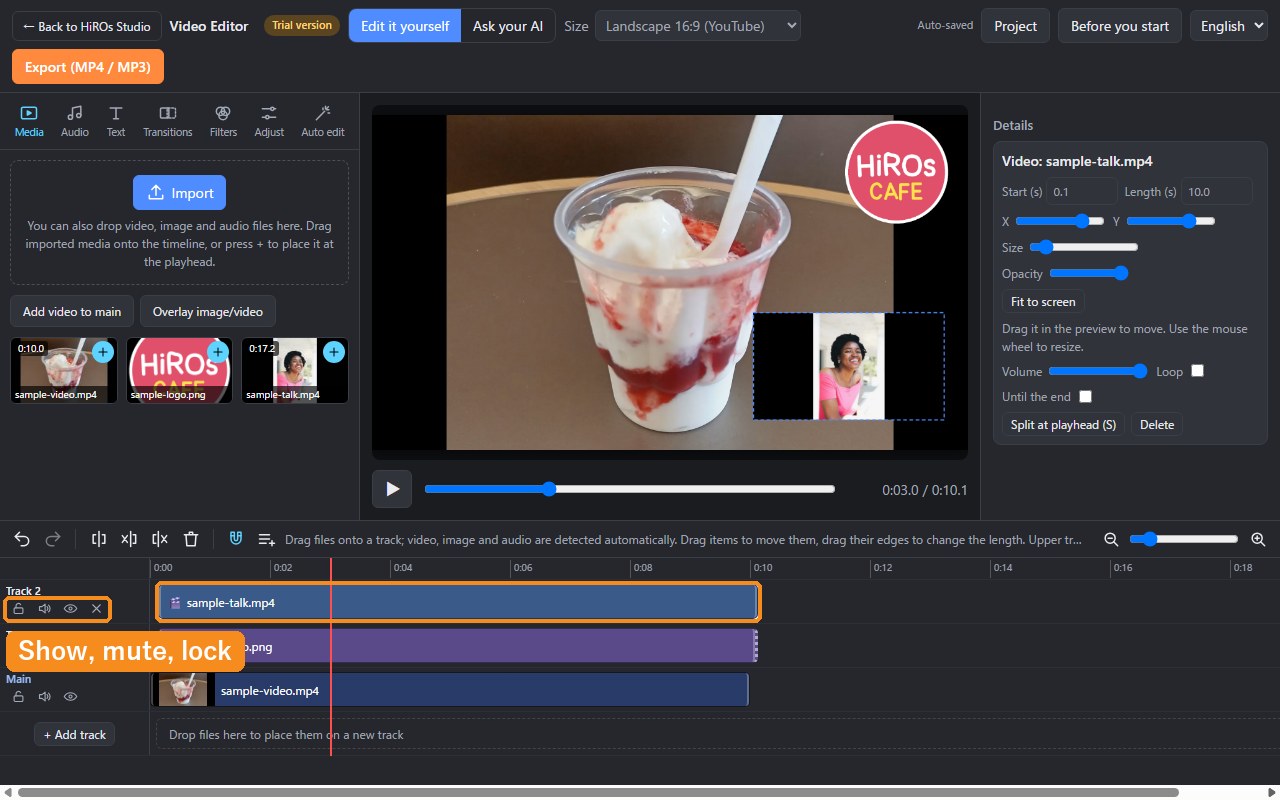Mute the Main track audio
The image size is (1280, 800).
[x=44, y=696]
